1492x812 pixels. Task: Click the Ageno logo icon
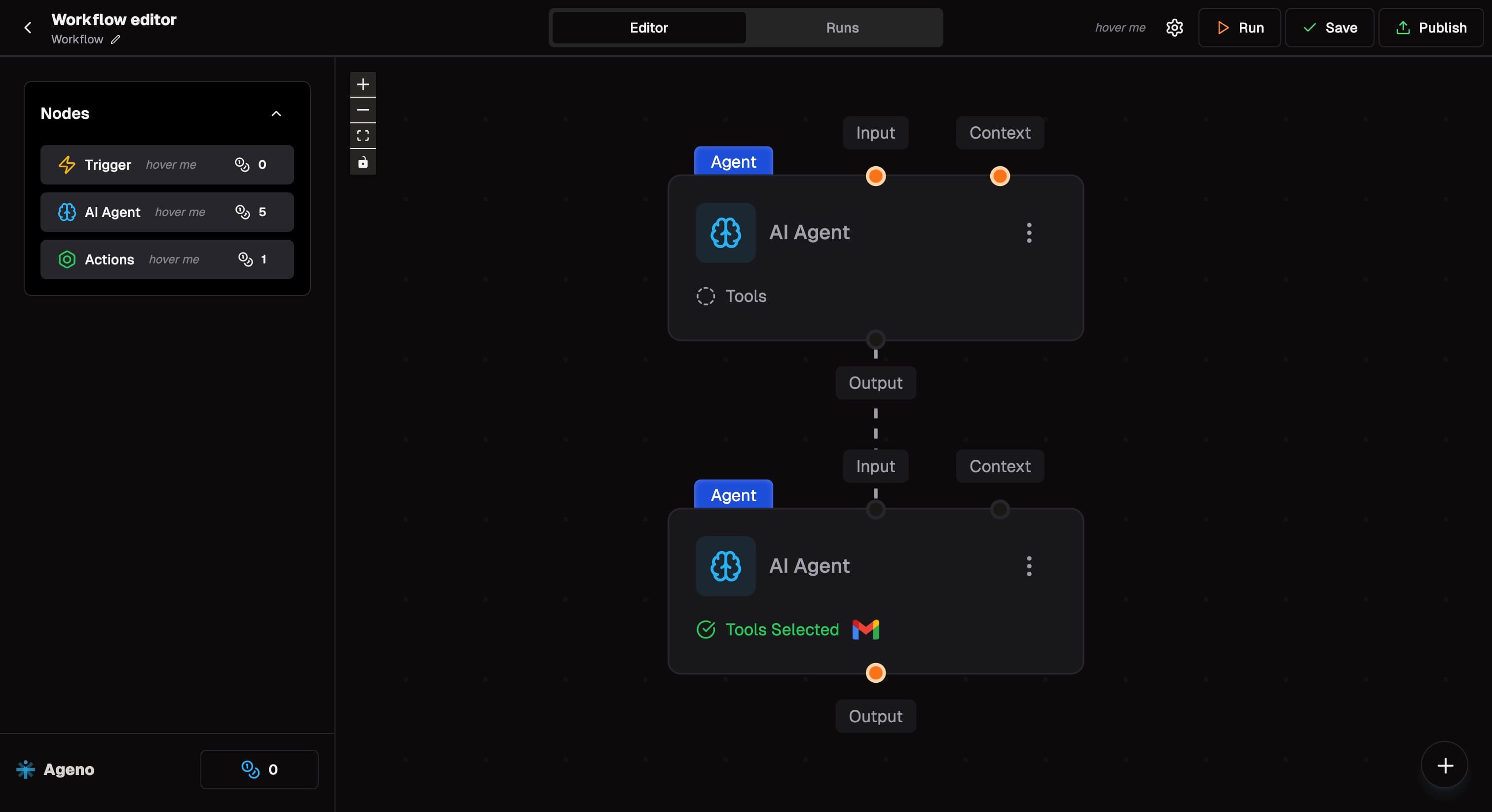tap(26, 769)
